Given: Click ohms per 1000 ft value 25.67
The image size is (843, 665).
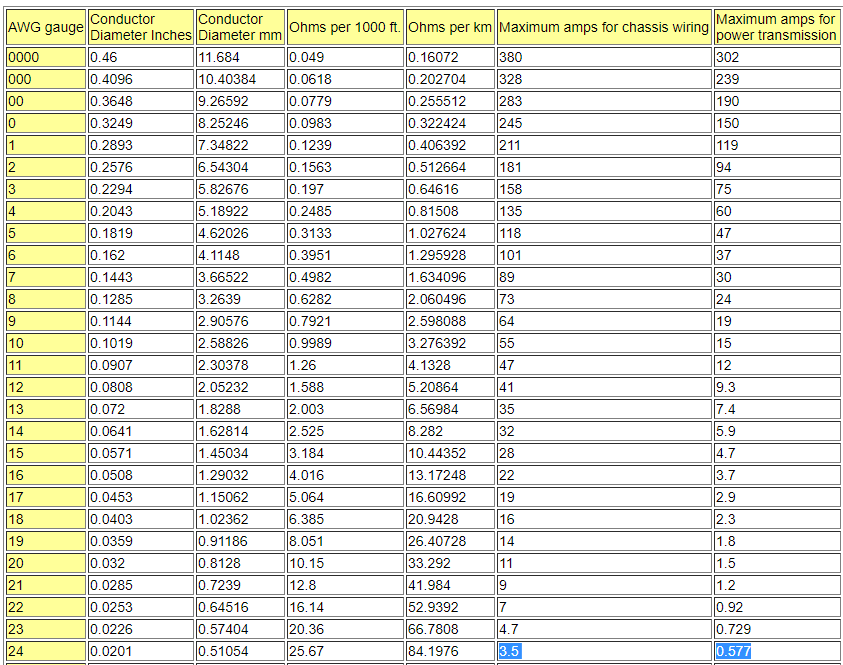Looking at the screenshot, I should click(345, 651).
